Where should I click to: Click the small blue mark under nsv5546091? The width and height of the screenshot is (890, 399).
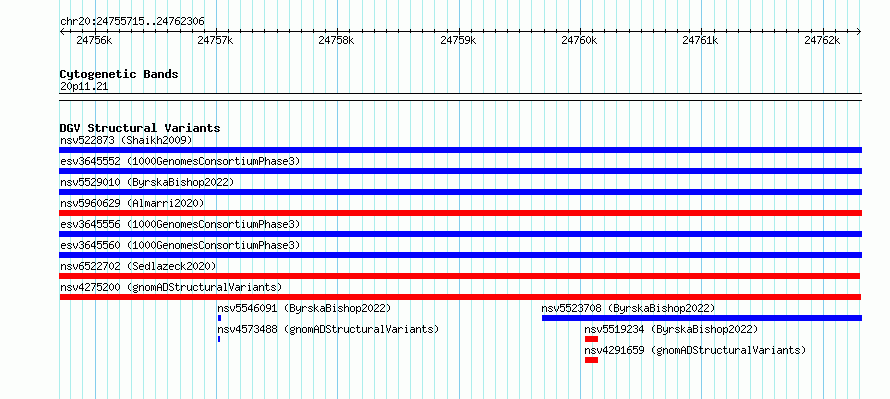pyautogui.click(x=219, y=318)
